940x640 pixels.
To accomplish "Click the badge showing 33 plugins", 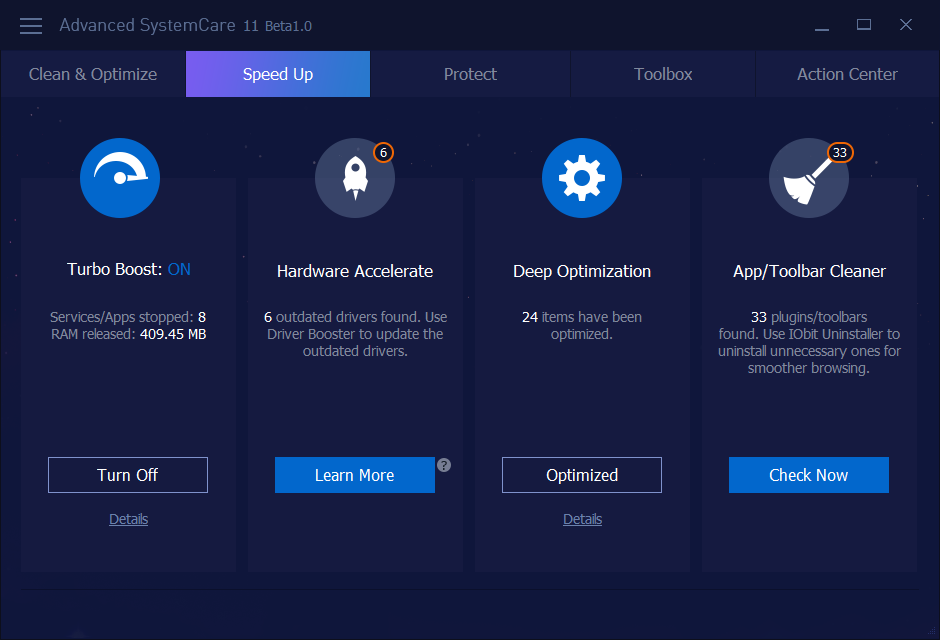I will tap(840, 153).
